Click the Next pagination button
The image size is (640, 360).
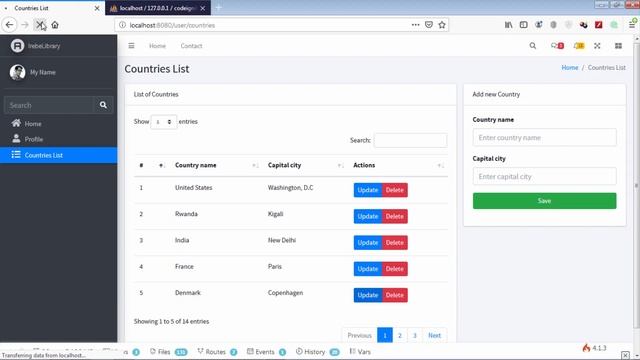pos(434,336)
